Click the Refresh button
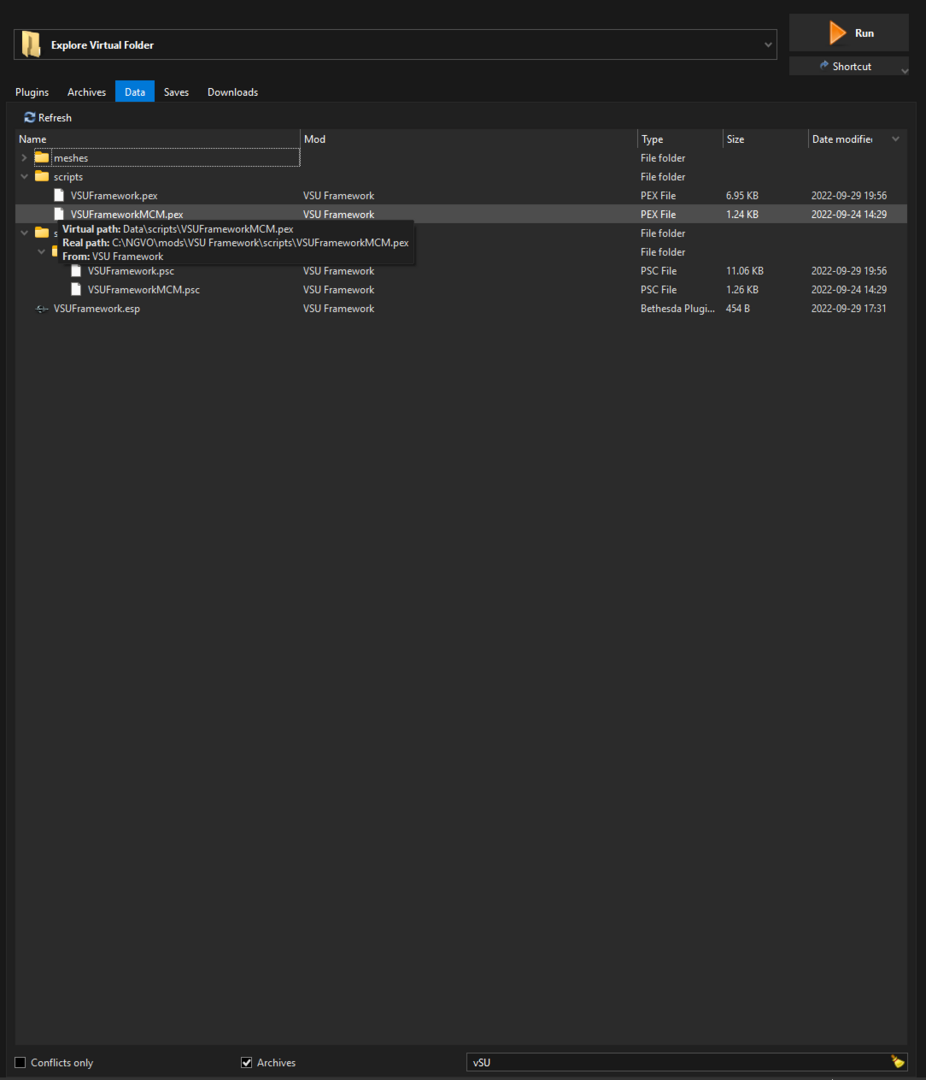This screenshot has height=1080, width=926. coord(48,118)
